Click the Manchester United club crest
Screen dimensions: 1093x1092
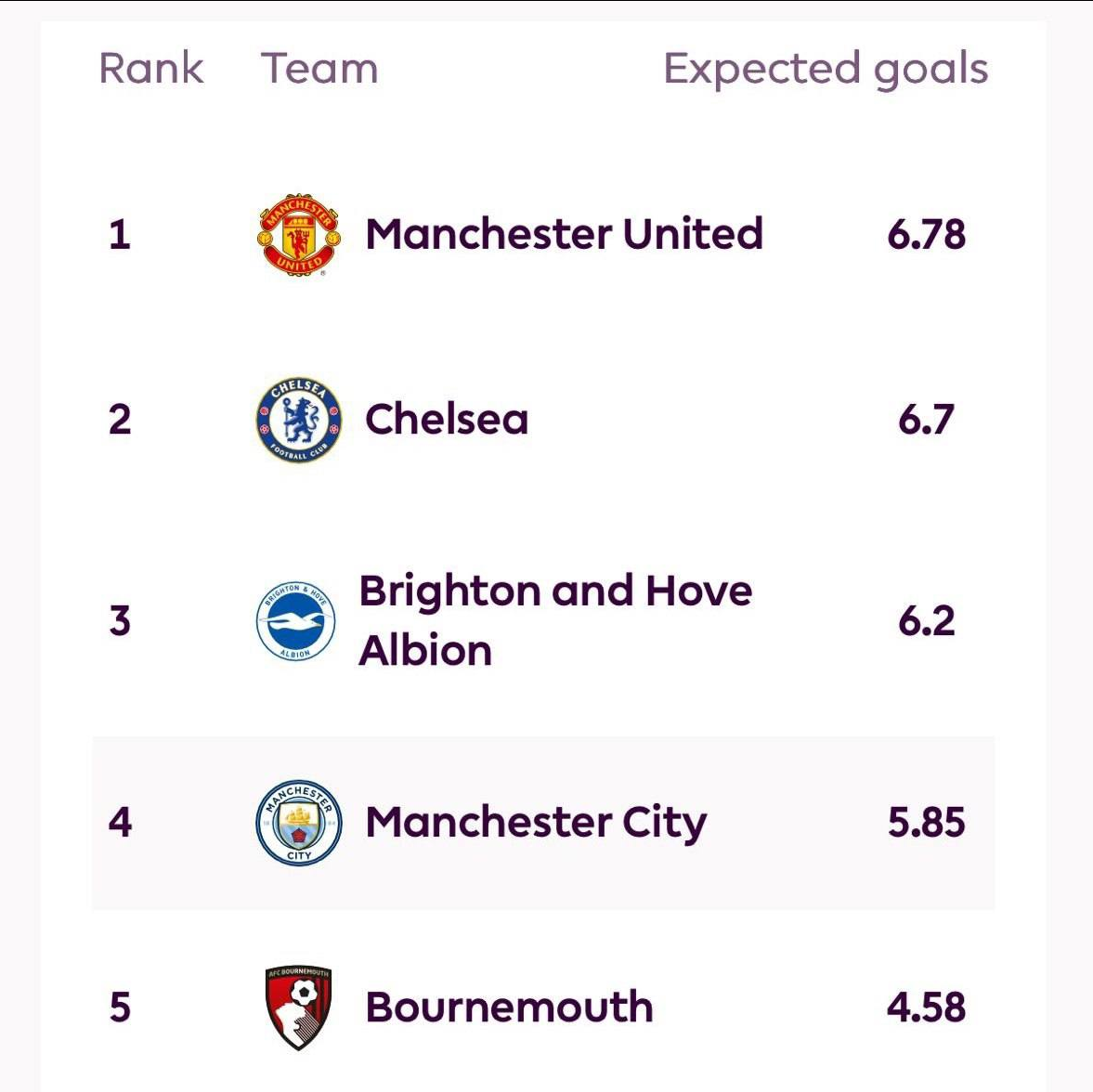point(298,235)
